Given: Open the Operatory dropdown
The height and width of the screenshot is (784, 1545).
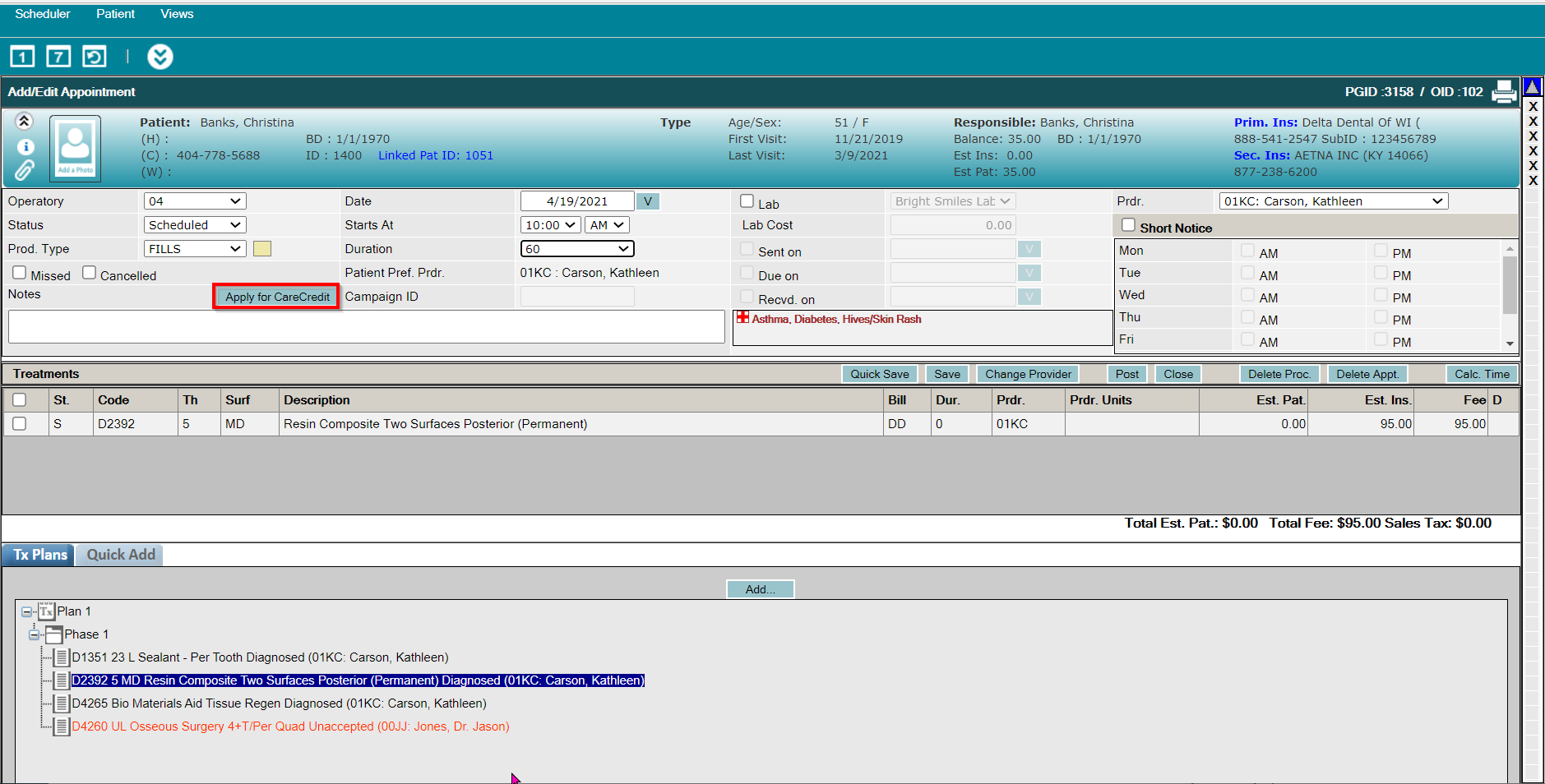Looking at the screenshot, I should click(195, 201).
